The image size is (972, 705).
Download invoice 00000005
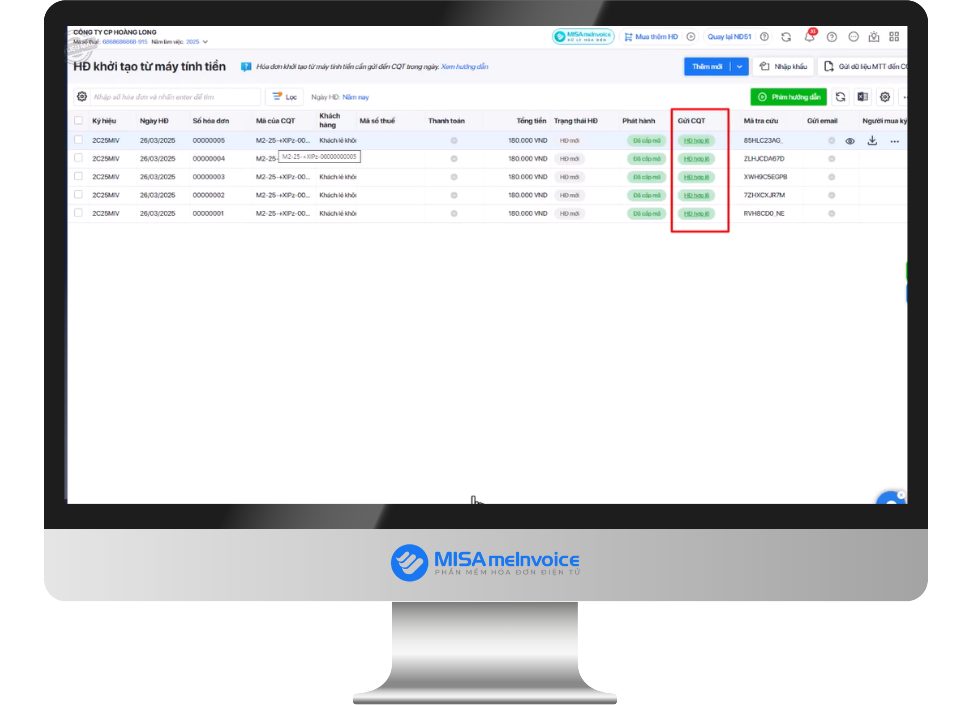coord(872,141)
